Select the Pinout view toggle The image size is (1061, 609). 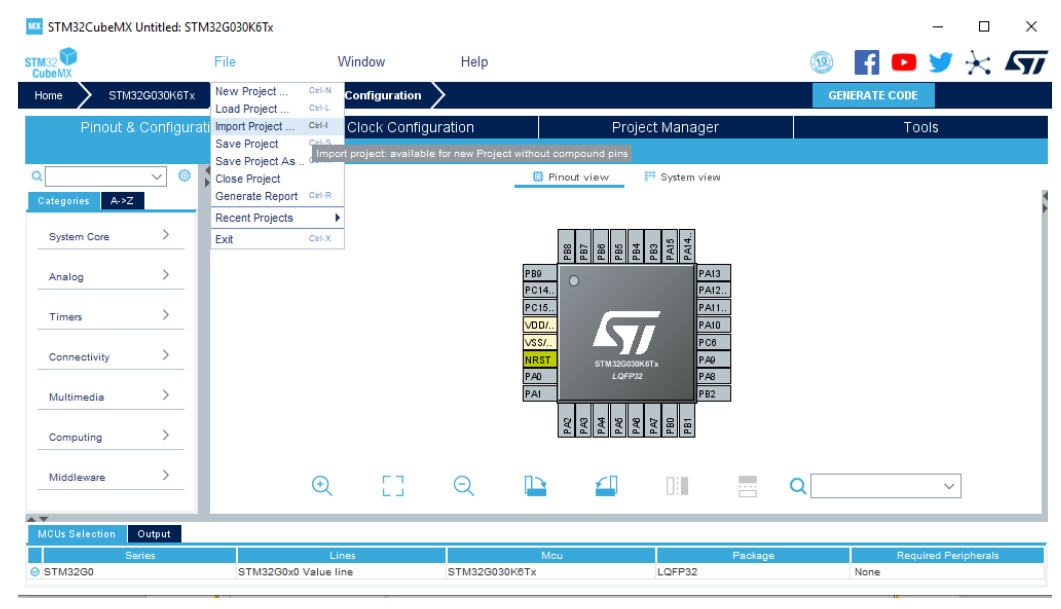pos(570,177)
